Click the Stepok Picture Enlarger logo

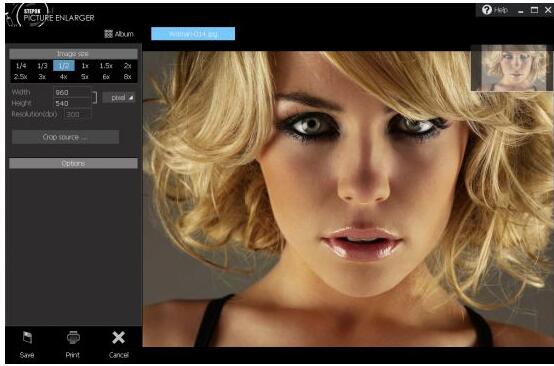click(49, 16)
